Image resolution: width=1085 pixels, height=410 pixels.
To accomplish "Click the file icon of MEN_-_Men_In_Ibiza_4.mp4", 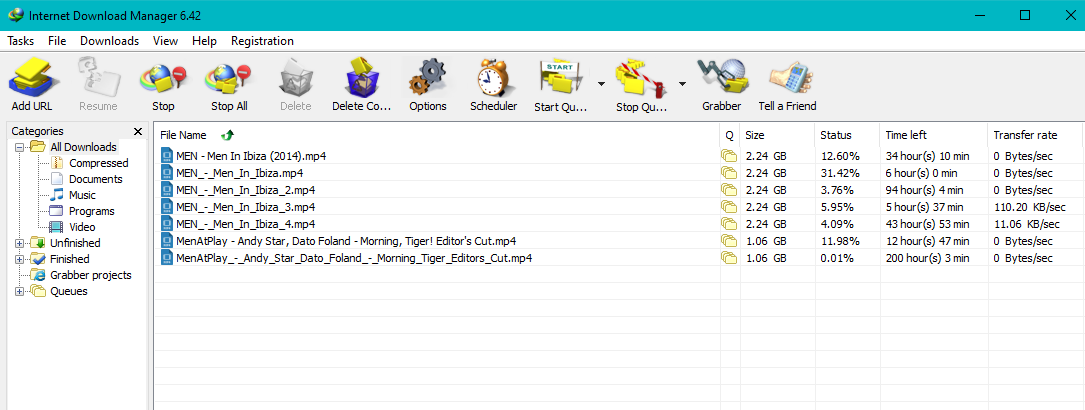I will point(167,224).
